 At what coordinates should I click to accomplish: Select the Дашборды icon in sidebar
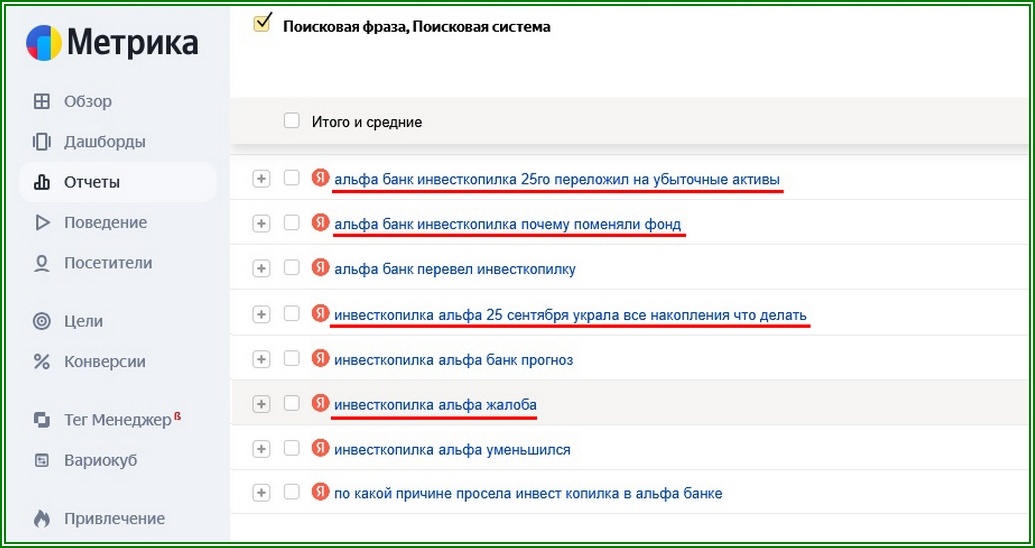pos(42,142)
